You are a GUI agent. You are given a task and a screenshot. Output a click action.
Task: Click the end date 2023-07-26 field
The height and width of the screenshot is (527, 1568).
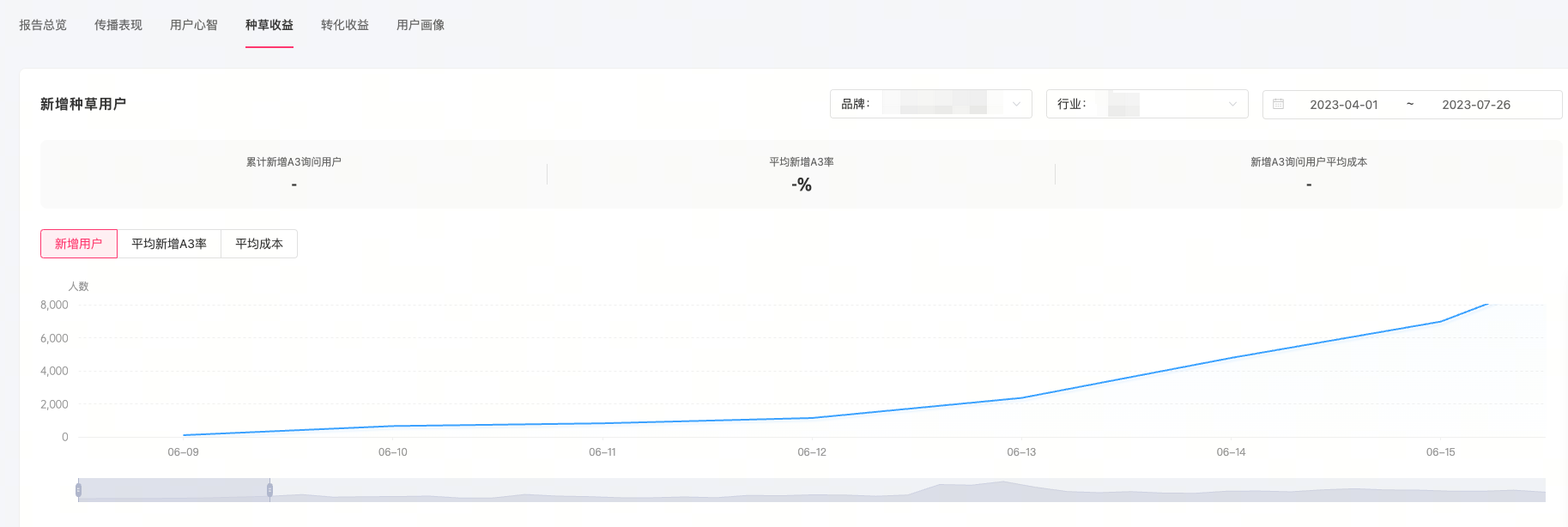coord(1475,105)
